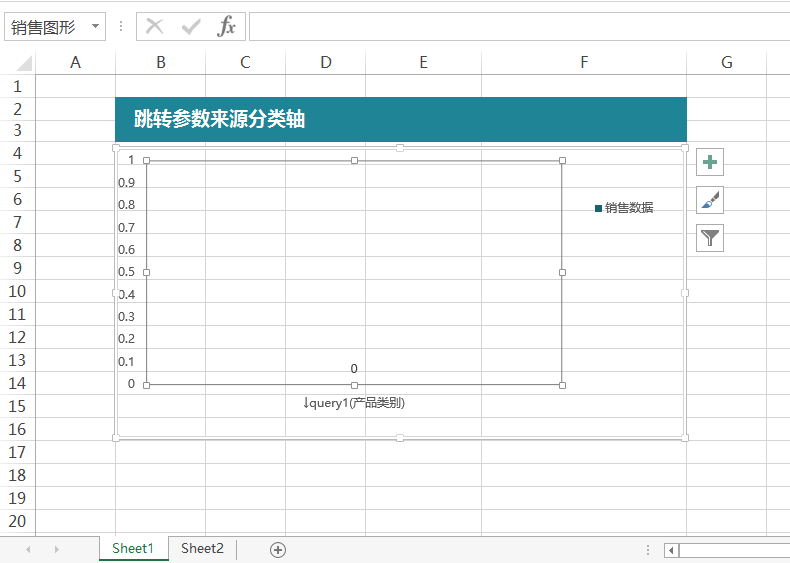Select row 20 header
Screen dimensions: 790x563
[x=18, y=521]
